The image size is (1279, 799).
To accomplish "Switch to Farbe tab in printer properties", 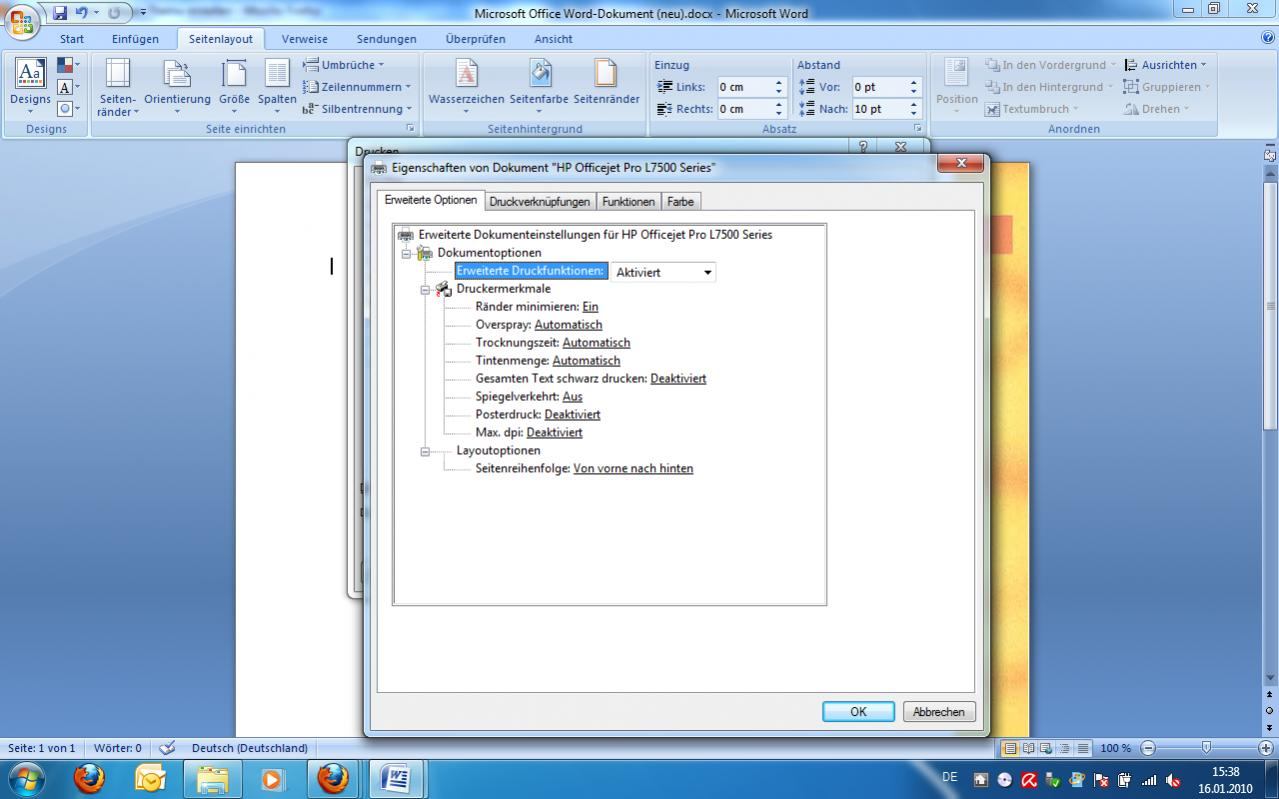I will tap(680, 202).
